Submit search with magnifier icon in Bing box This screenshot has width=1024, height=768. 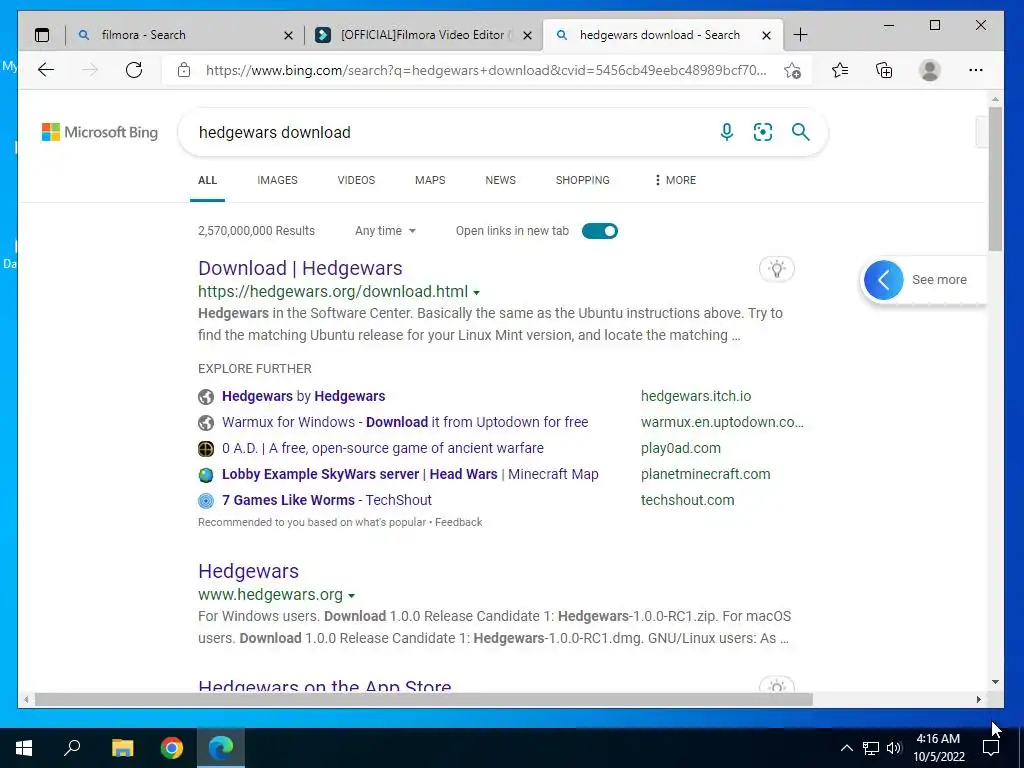(x=801, y=132)
